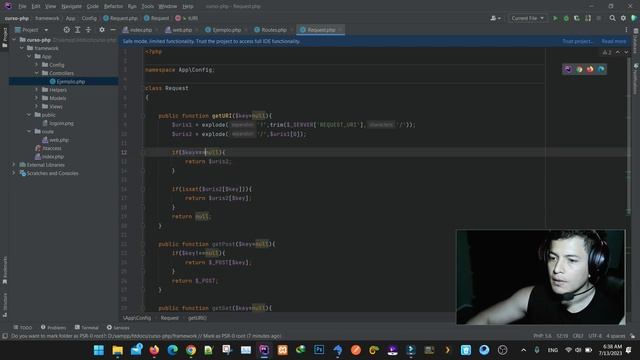
Task: Toggle the Project tool window sidebar button
Action: click(x=5, y=37)
